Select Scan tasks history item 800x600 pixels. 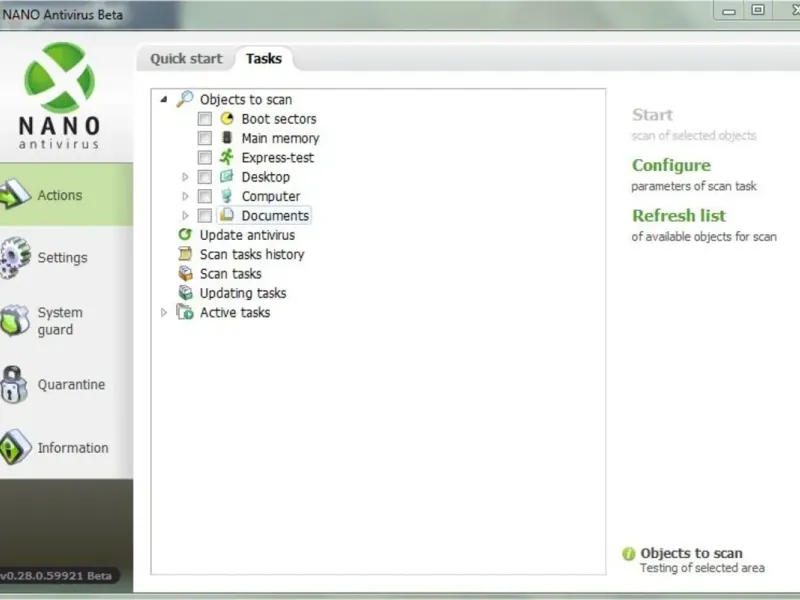pos(252,254)
